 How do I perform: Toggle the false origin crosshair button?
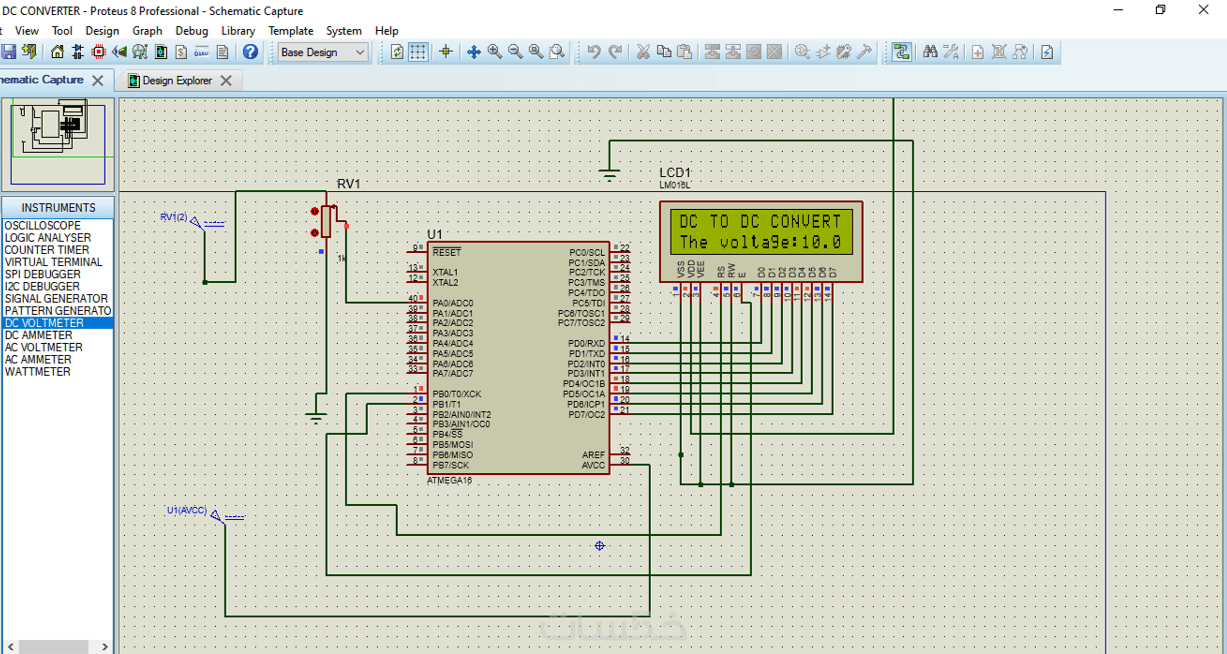[x=446, y=52]
